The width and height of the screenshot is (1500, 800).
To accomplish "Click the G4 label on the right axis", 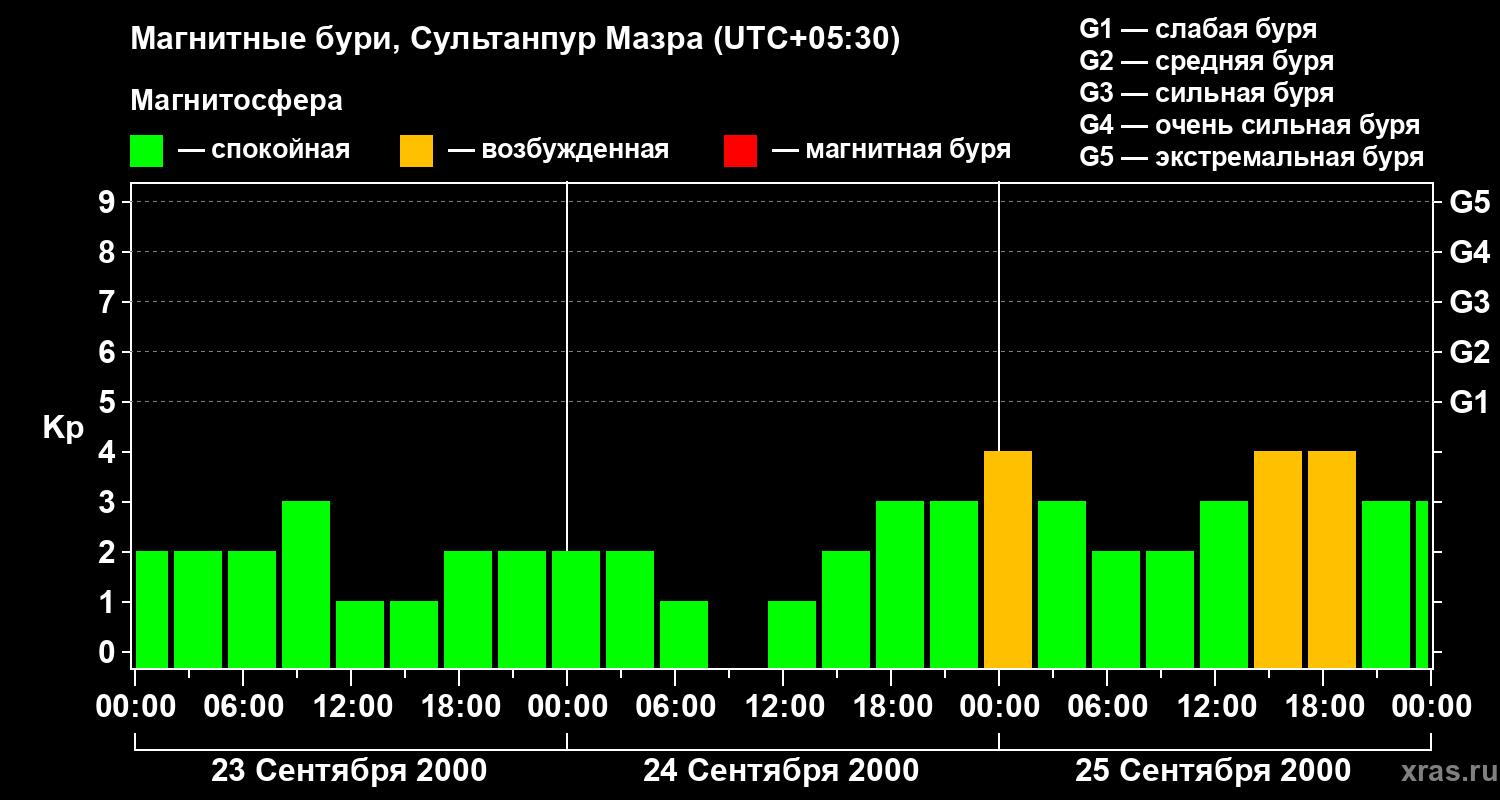I will tap(1470, 252).
